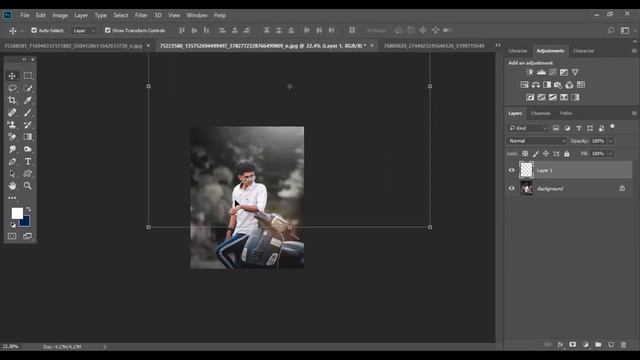Open the Adjustments panel options menu

[x=634, y=51]
